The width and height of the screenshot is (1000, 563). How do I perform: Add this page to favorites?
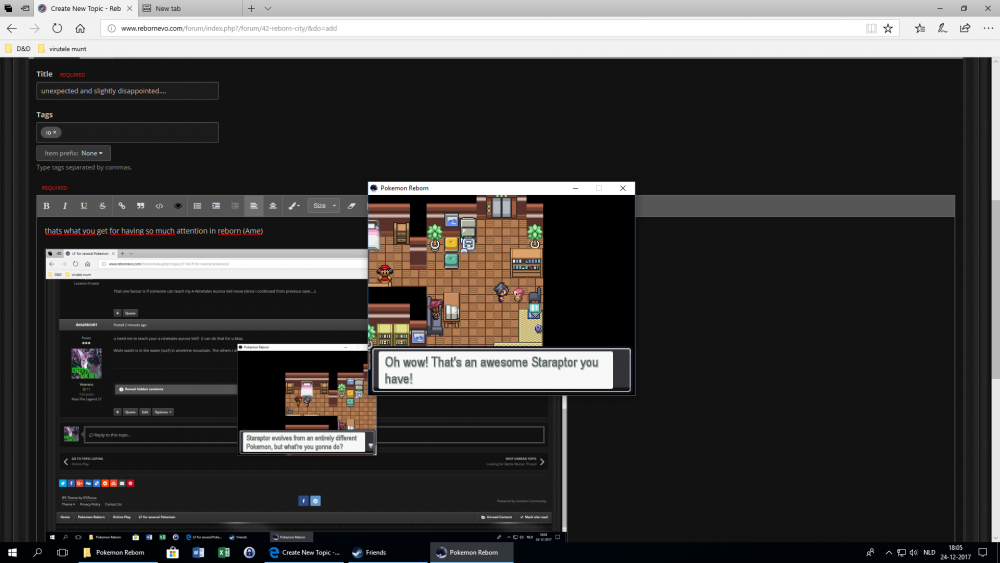point(888,28)
